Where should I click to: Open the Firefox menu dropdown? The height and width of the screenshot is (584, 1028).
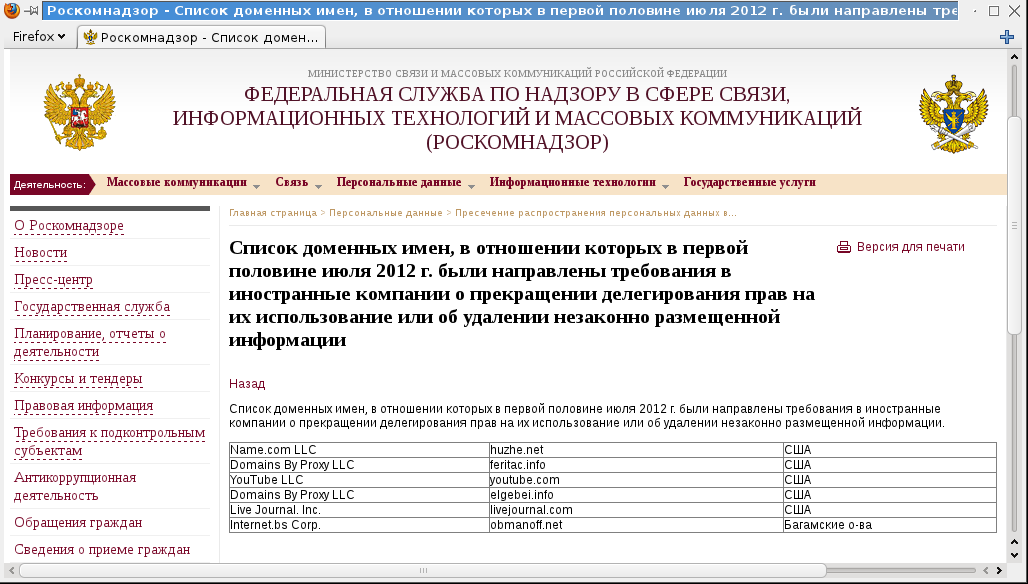(39, 37)
